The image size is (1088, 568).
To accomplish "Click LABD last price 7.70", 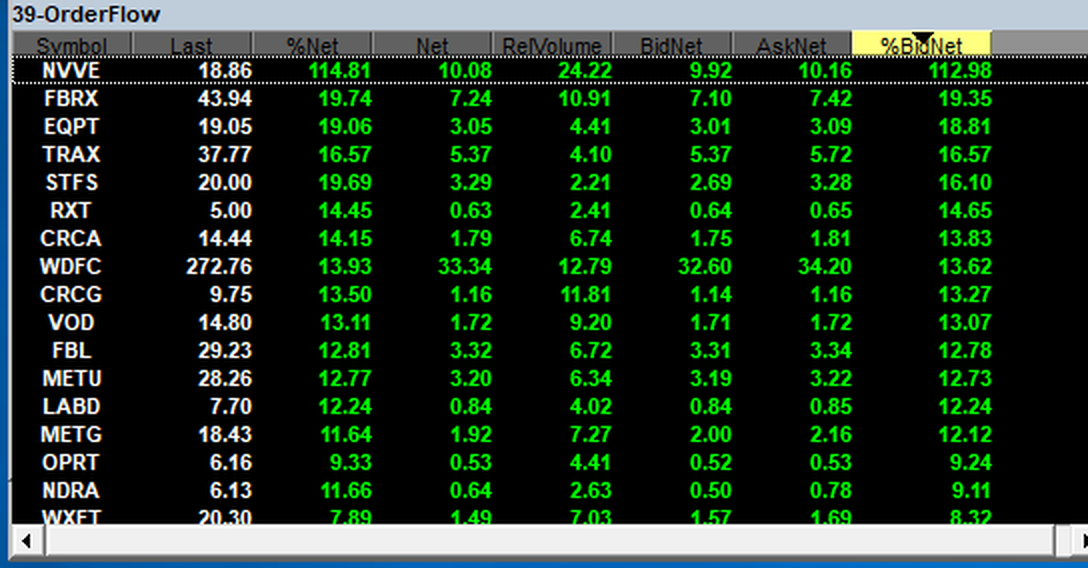I will pyautogui.click(x=230, y=406).
